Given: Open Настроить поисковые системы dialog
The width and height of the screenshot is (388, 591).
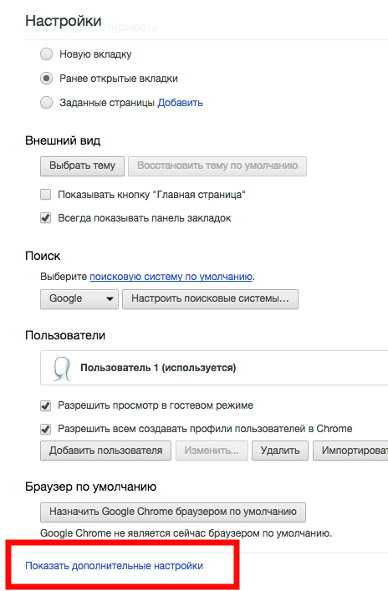Looking at the screenshot, I should click(210, 299).
